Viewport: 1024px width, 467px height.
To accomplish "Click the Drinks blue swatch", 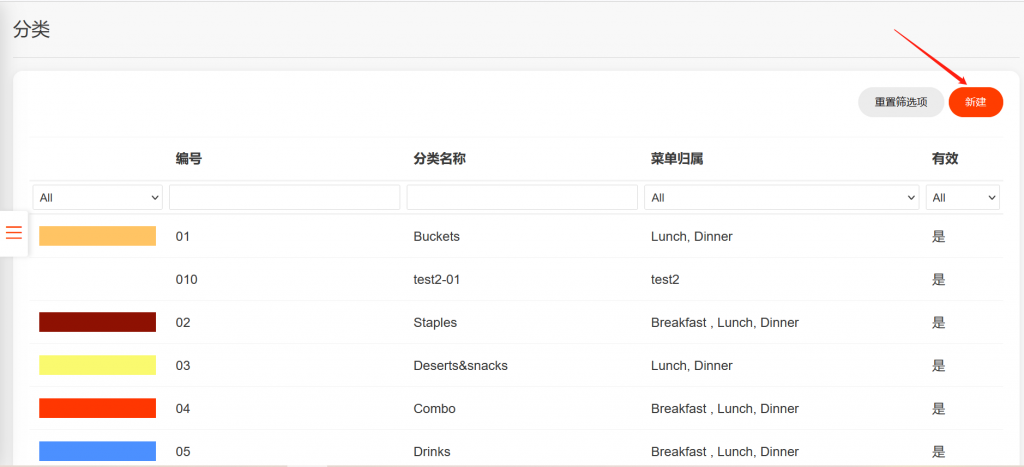I will tap(97, 451).
